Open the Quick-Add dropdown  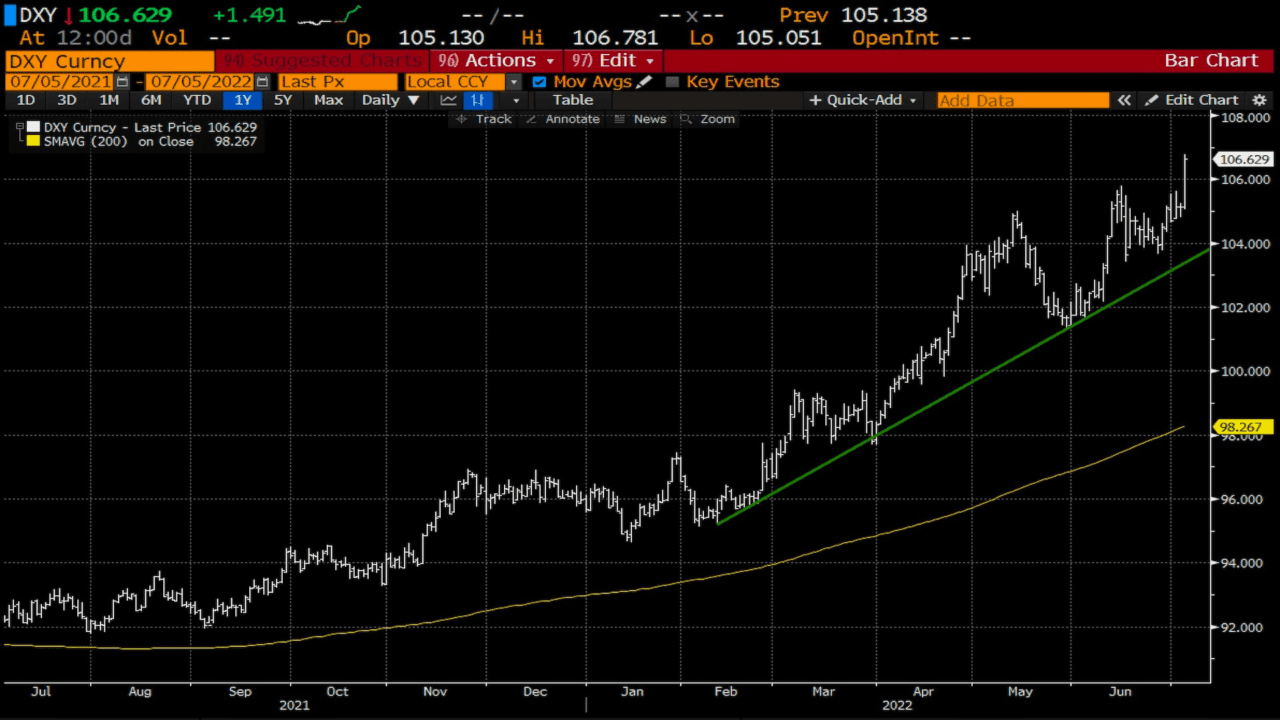(863, 100)
